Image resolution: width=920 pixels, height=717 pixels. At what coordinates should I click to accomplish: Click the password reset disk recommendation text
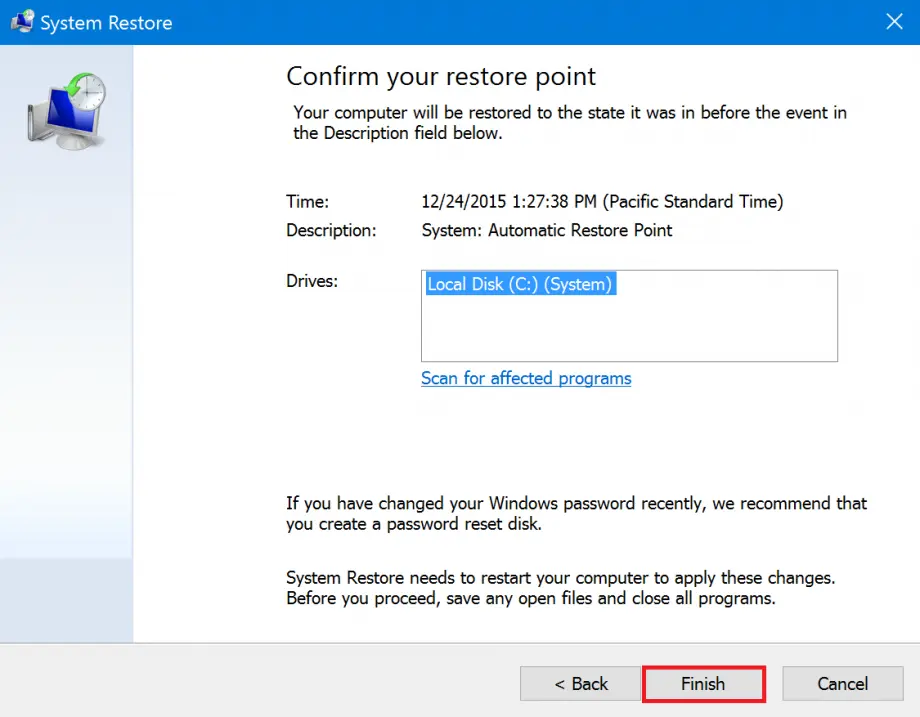pyautogui.click(x=576, y=513)
